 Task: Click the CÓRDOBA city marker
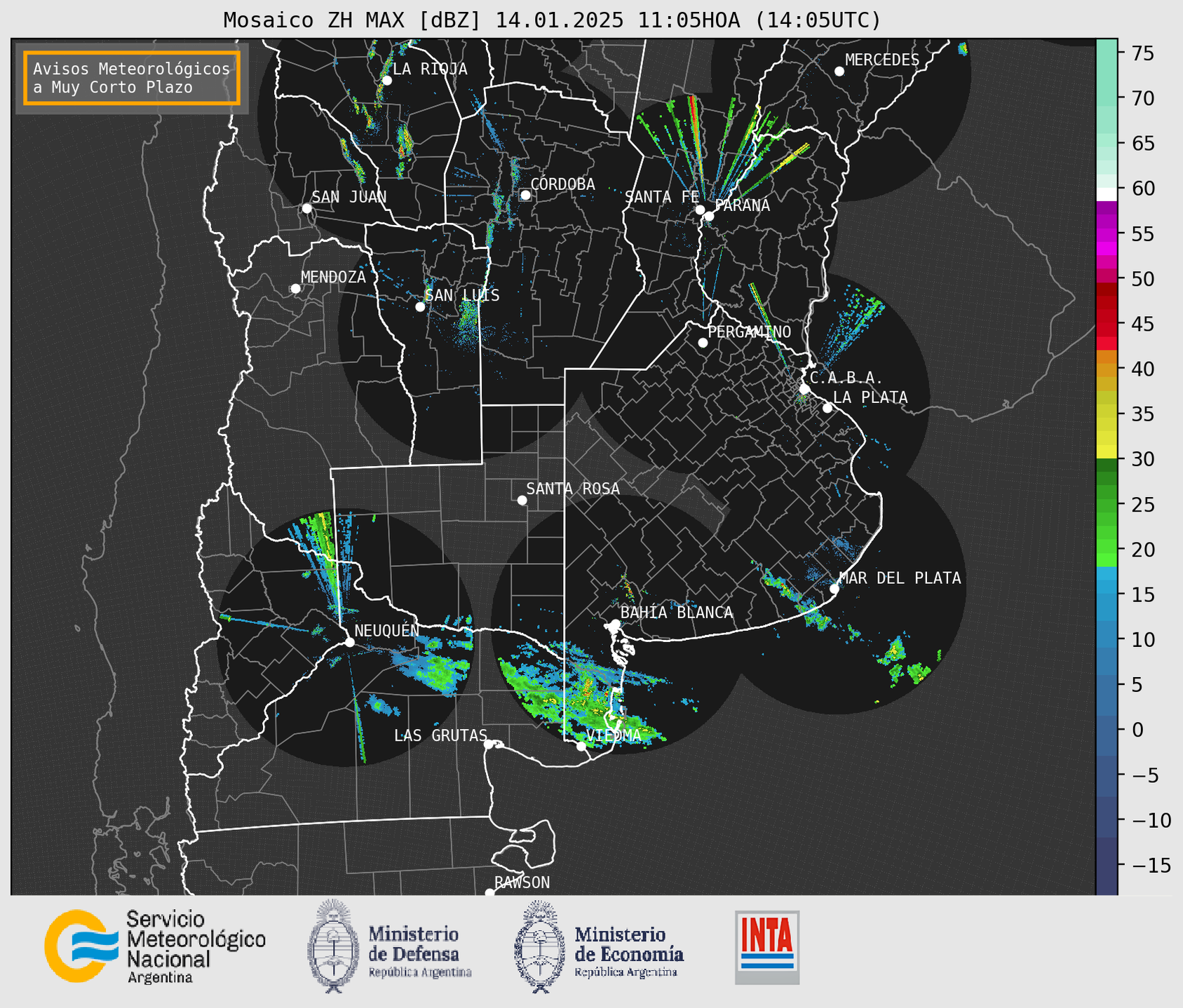tap(525, 195)
